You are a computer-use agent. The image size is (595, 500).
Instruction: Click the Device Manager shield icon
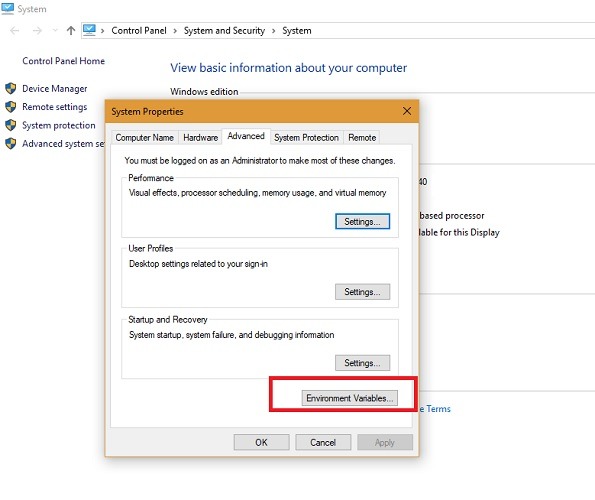[x=11, y=88]
